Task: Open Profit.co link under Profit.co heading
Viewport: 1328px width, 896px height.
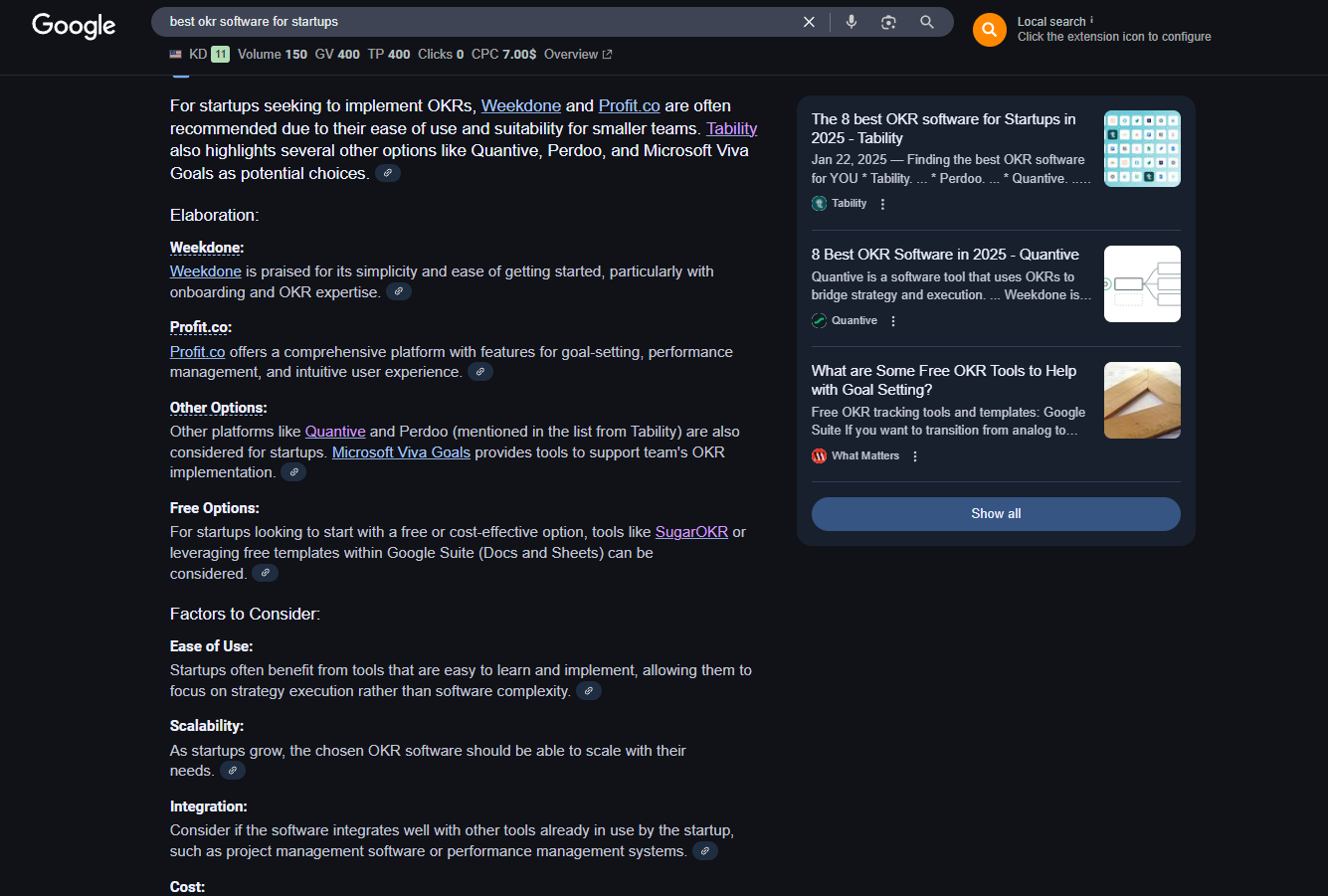Action: click(198, 352)
